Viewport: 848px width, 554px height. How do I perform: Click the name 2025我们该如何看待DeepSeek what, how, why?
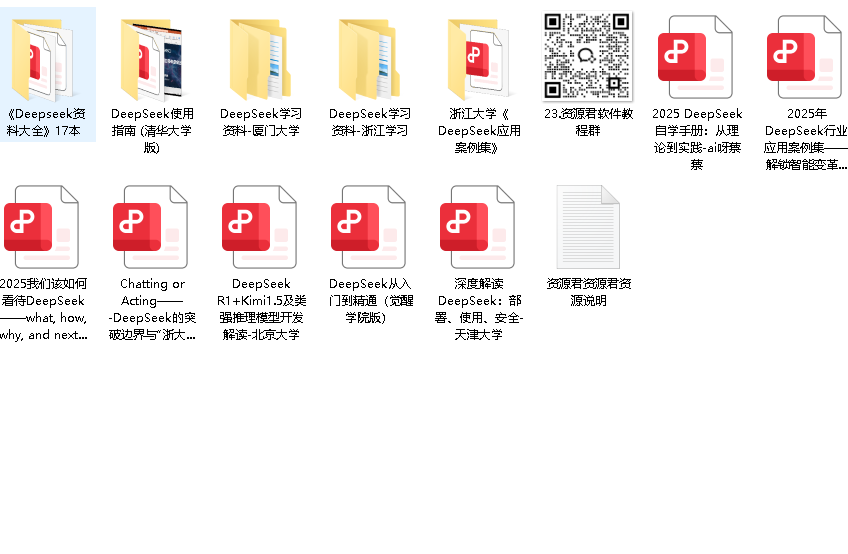tap(43, 309)
